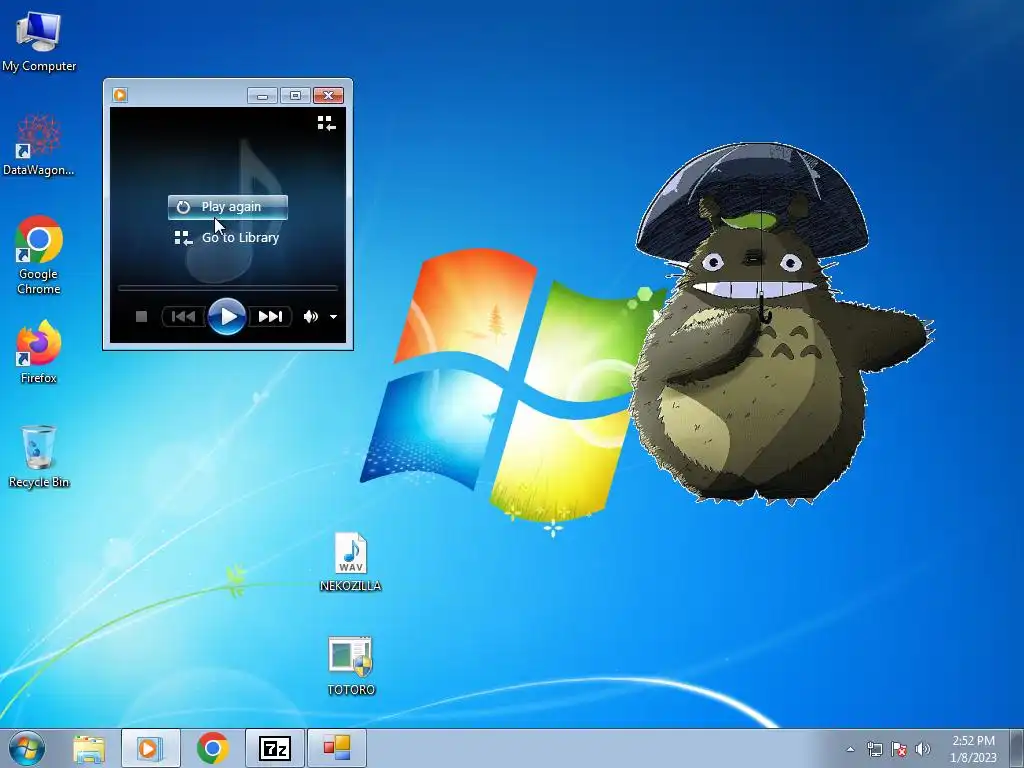
Task: Open the Windows Start button
Action: coord(27,748)
